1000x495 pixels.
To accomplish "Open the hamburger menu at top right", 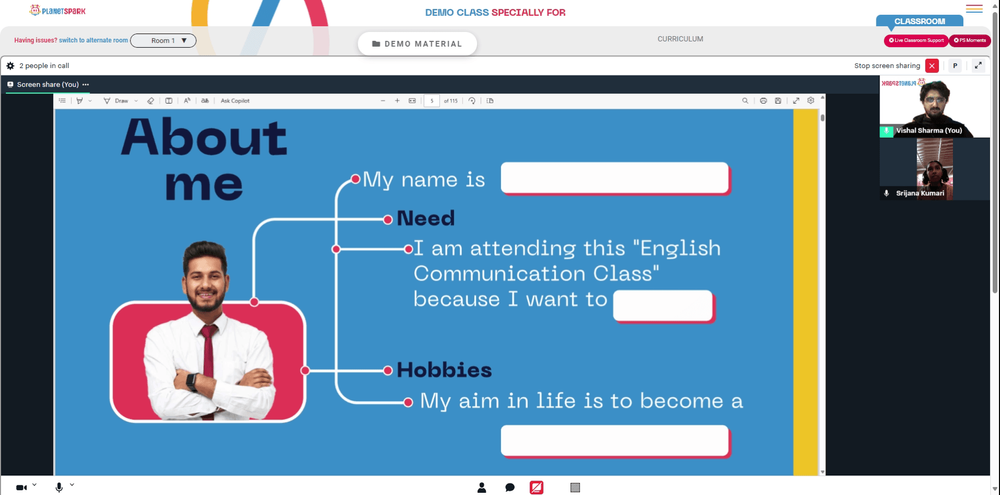I will [974, 8].
